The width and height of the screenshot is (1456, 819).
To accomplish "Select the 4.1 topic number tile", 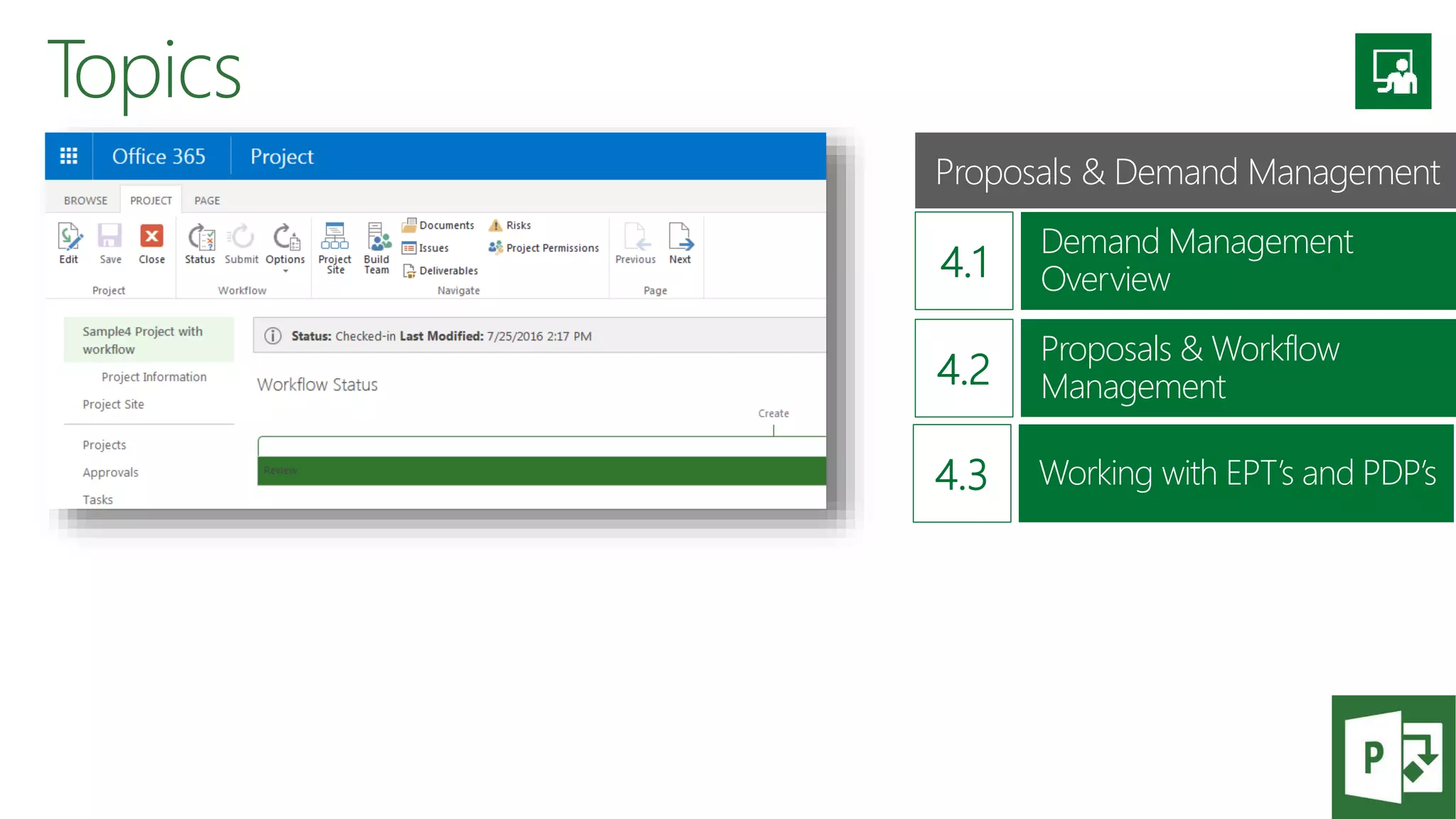I will 964,261.
